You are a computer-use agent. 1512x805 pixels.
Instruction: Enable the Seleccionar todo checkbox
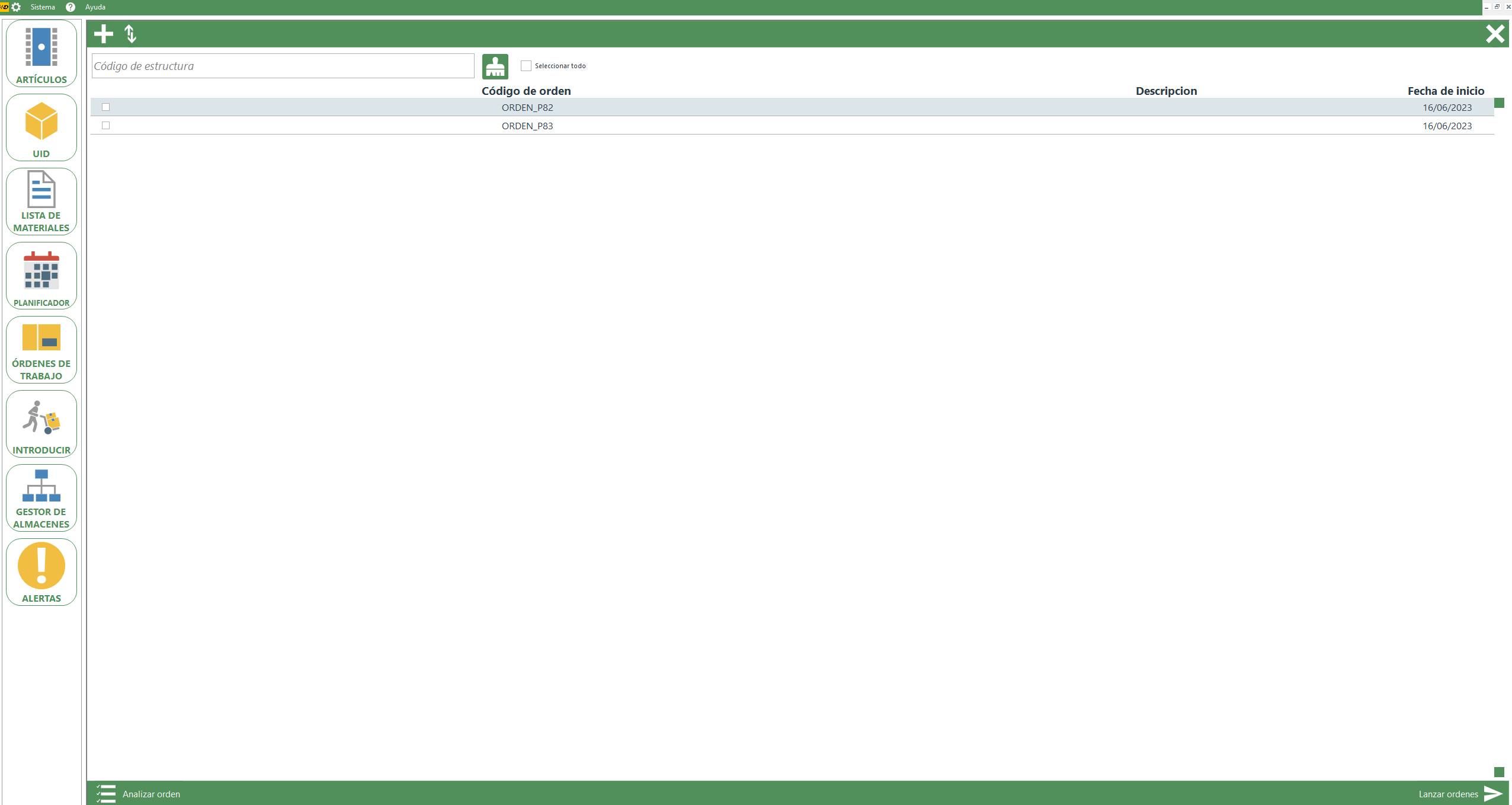(x=526, y=66)
